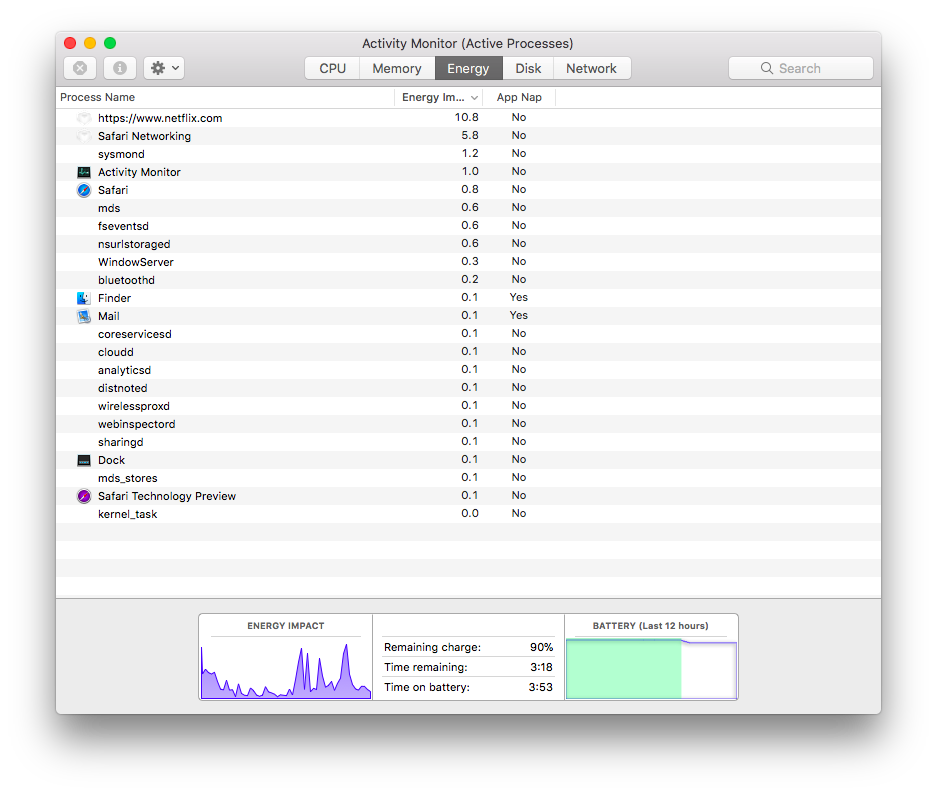Select the wirelessproxd process
Viewport: 937px width, 794px height.
click(134, 406)
